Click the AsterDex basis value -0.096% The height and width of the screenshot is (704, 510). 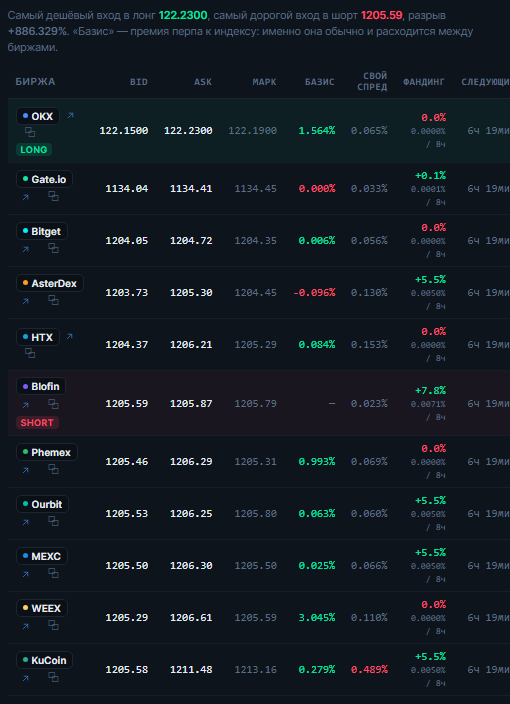pyautogui.click(x=314, y=293)
